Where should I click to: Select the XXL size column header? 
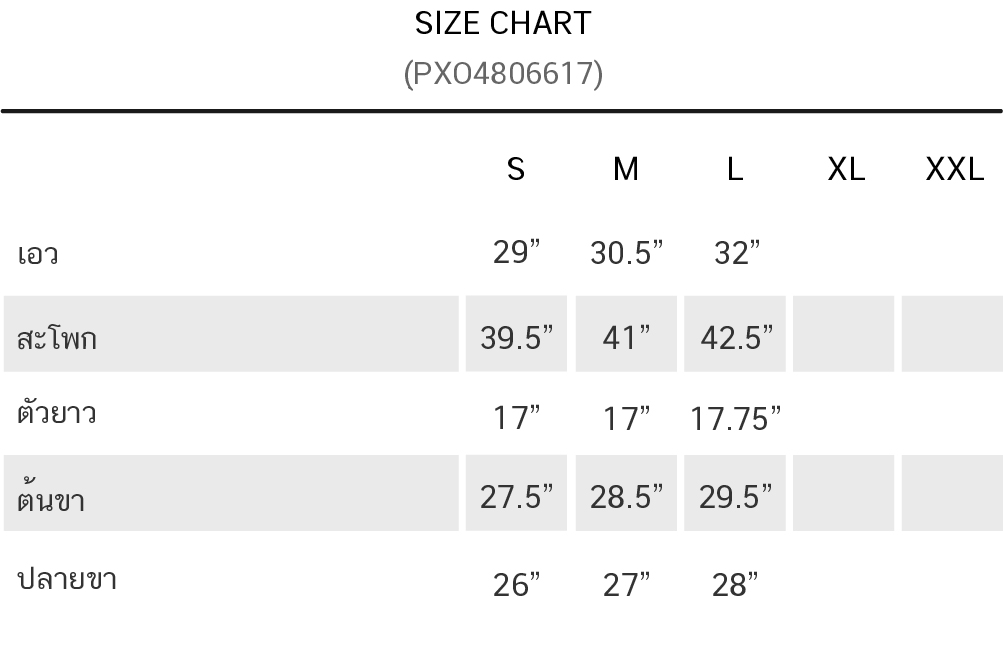(x=954, y=169)
